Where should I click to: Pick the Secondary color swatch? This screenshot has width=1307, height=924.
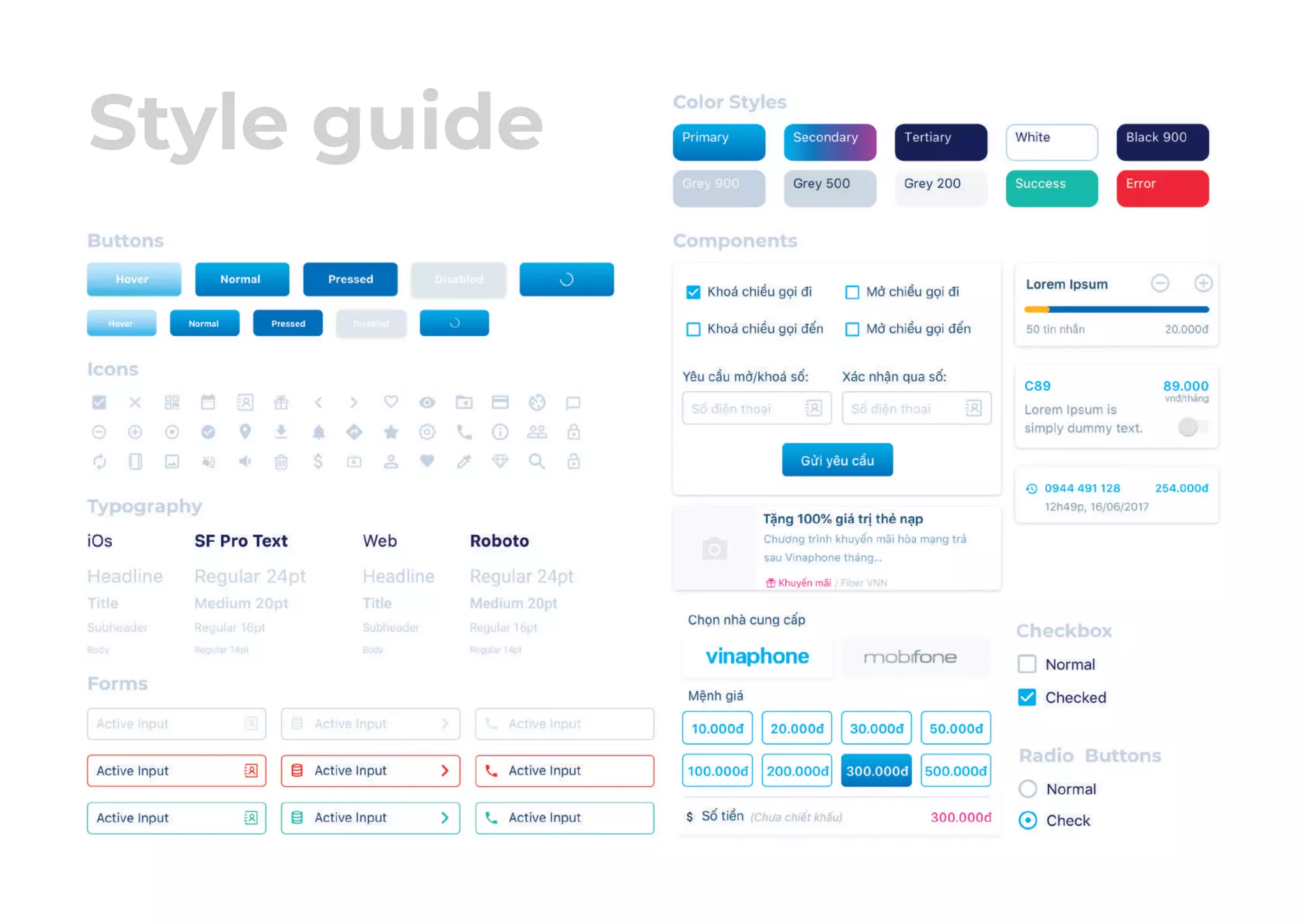click(830, 142)
